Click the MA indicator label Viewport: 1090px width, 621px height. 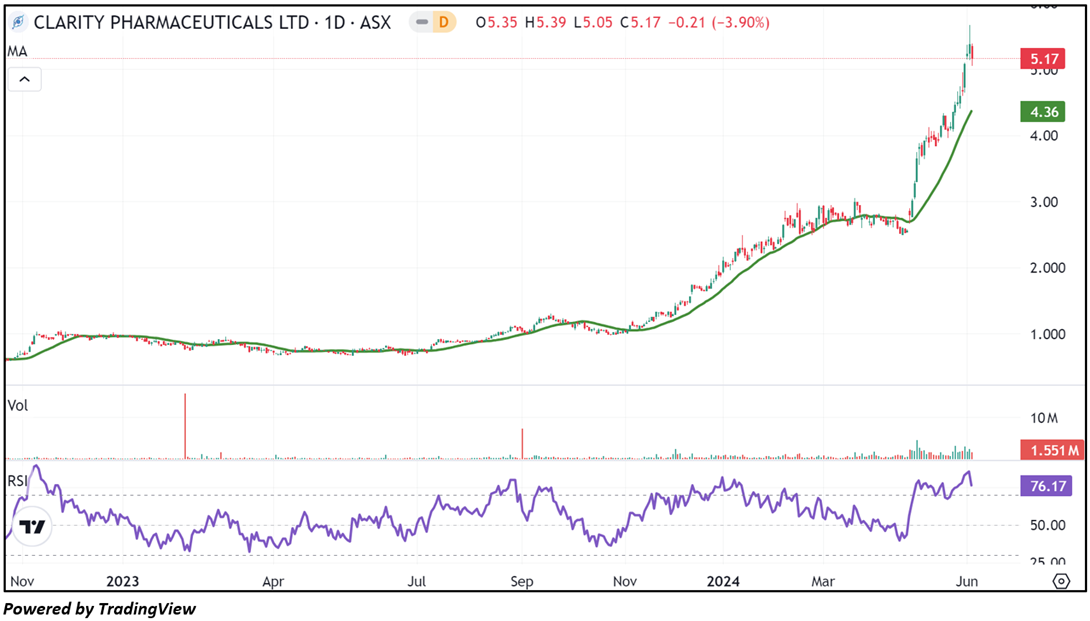17,51
